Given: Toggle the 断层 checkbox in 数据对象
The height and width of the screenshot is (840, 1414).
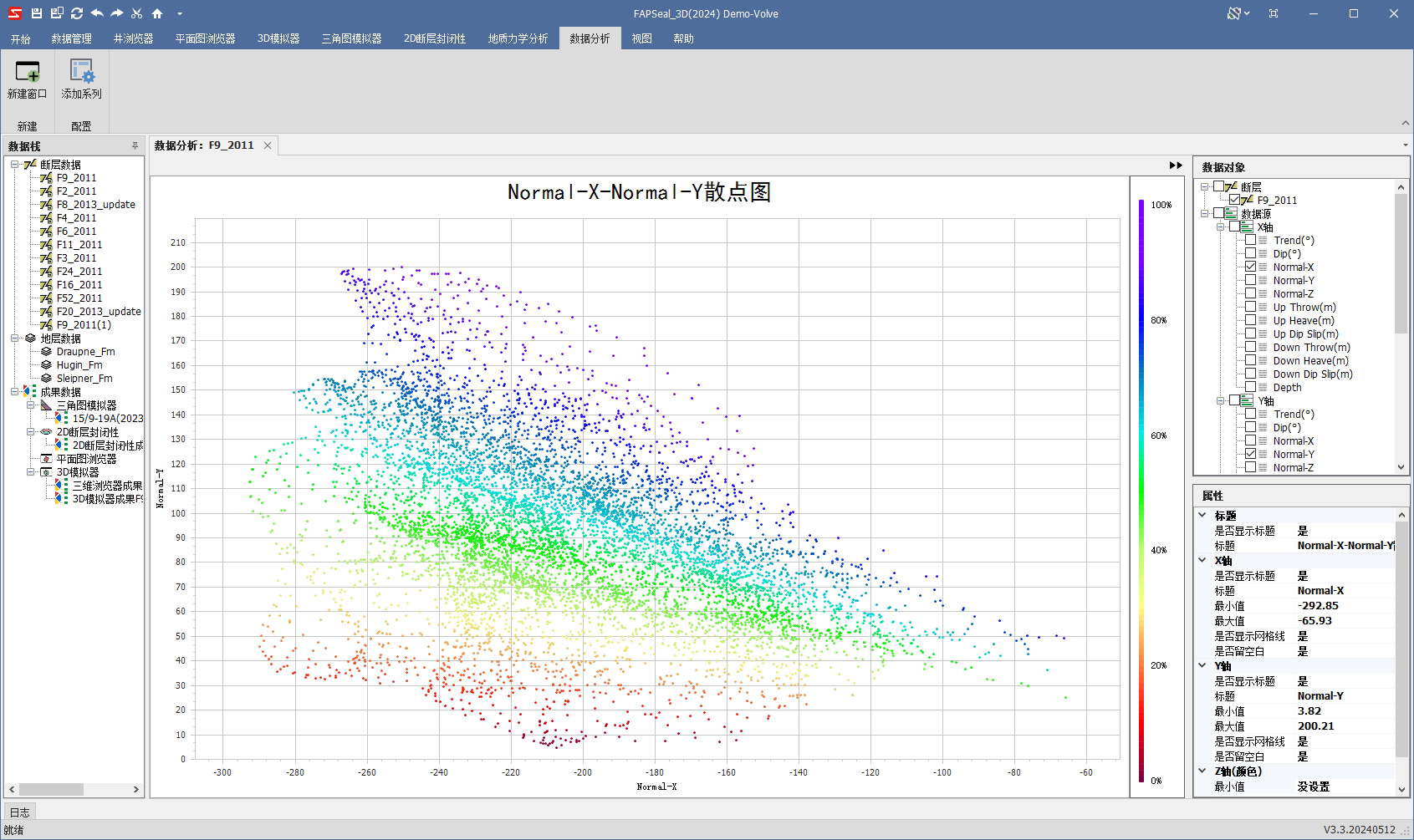Looking at the screenshot, I should point(1218,186).
